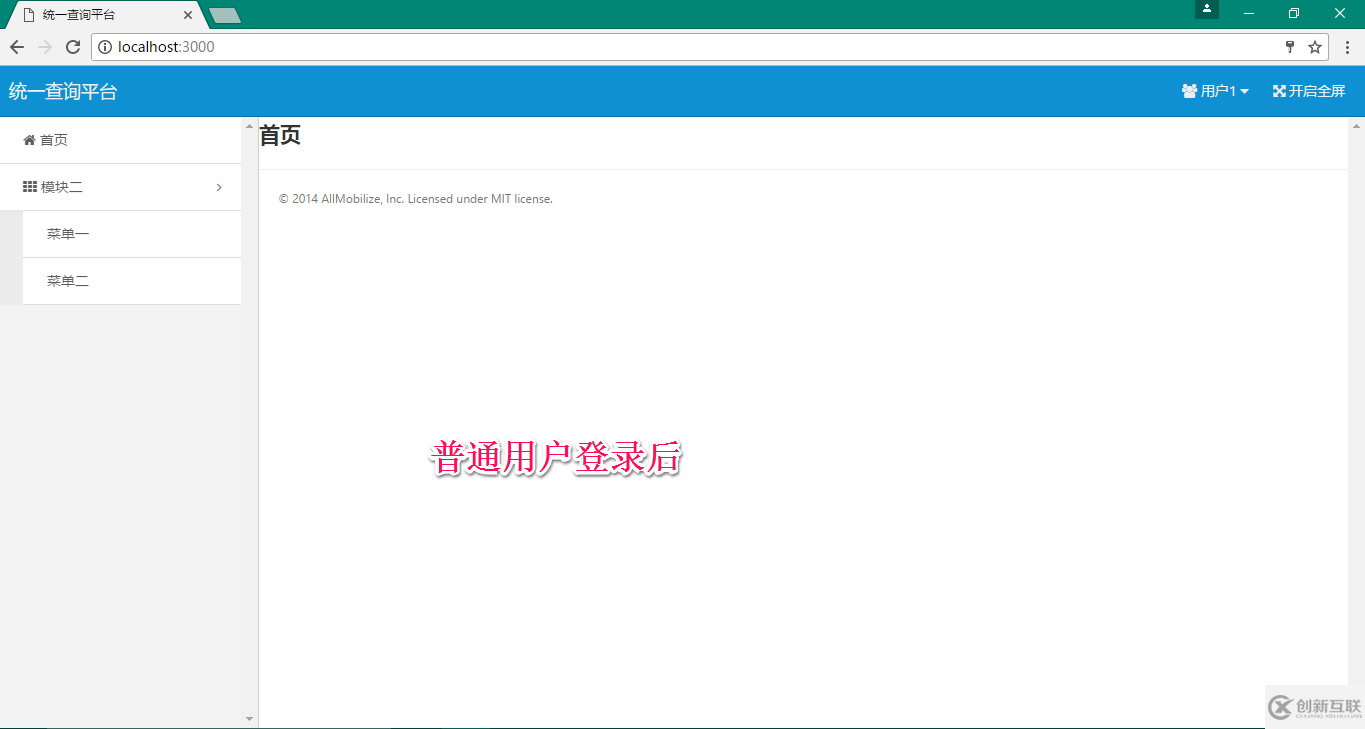Click the sidebar scrollbar down arrow
The height and width of the screenshot is (729, 1365).
[x=249, y=718]
